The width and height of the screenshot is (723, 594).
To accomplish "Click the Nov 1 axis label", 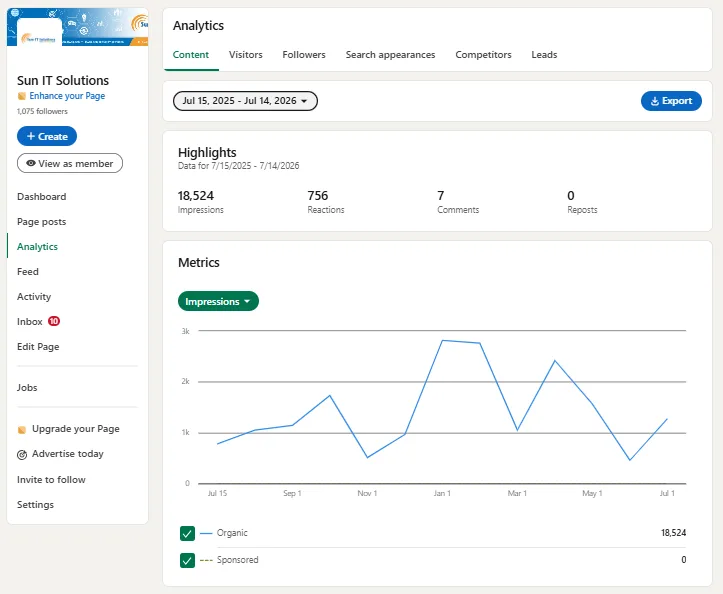I will (367, 493).
